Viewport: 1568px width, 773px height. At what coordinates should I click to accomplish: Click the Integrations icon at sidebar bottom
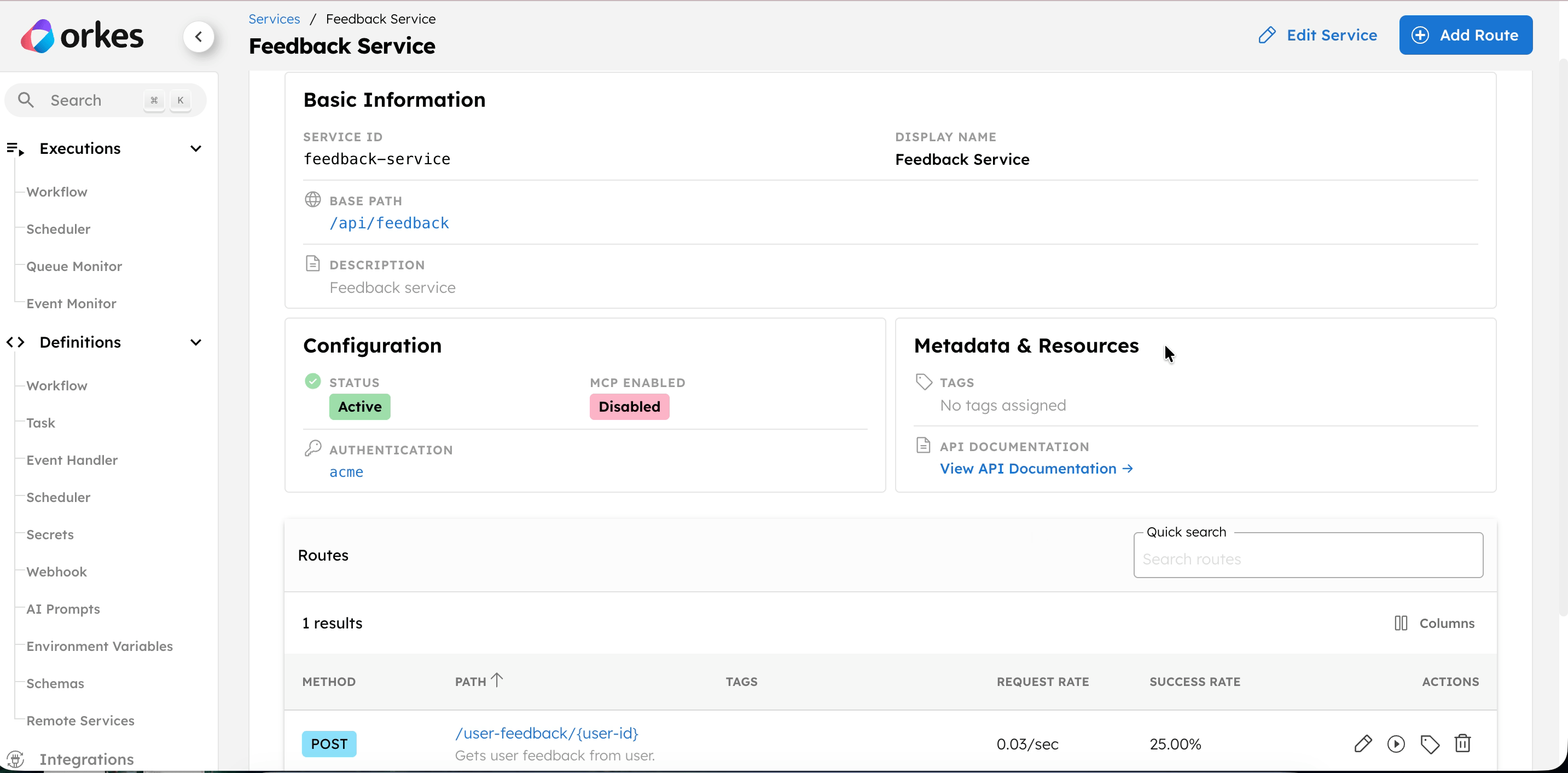[x=16, y=759]
